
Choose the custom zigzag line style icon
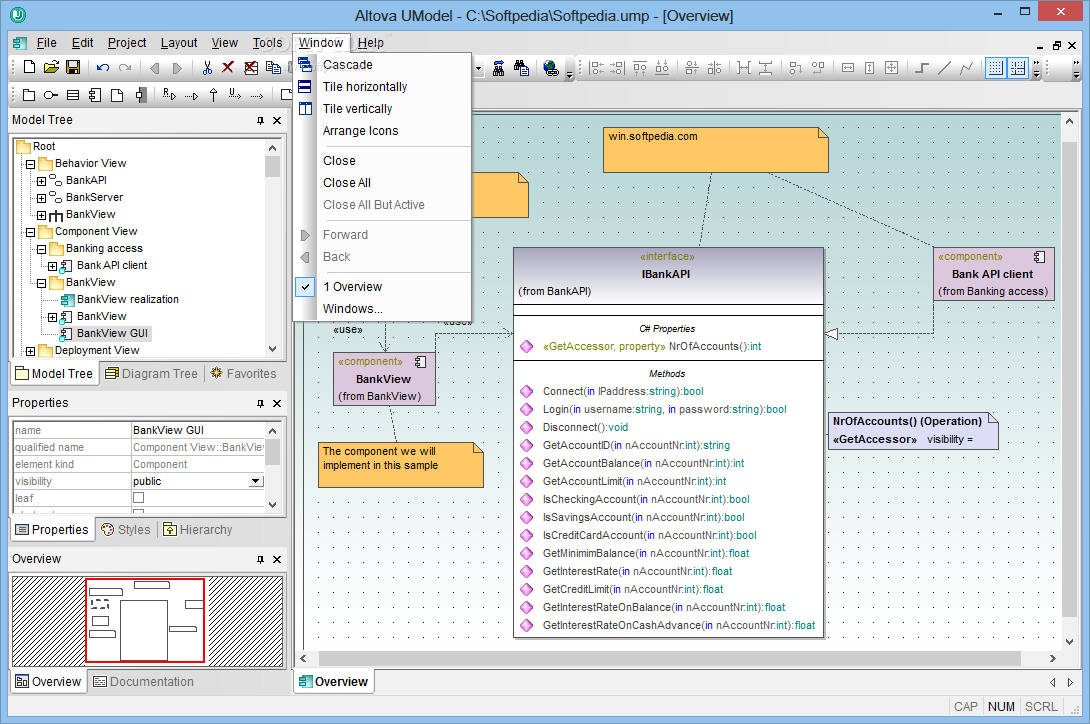[x=966, y=67]
